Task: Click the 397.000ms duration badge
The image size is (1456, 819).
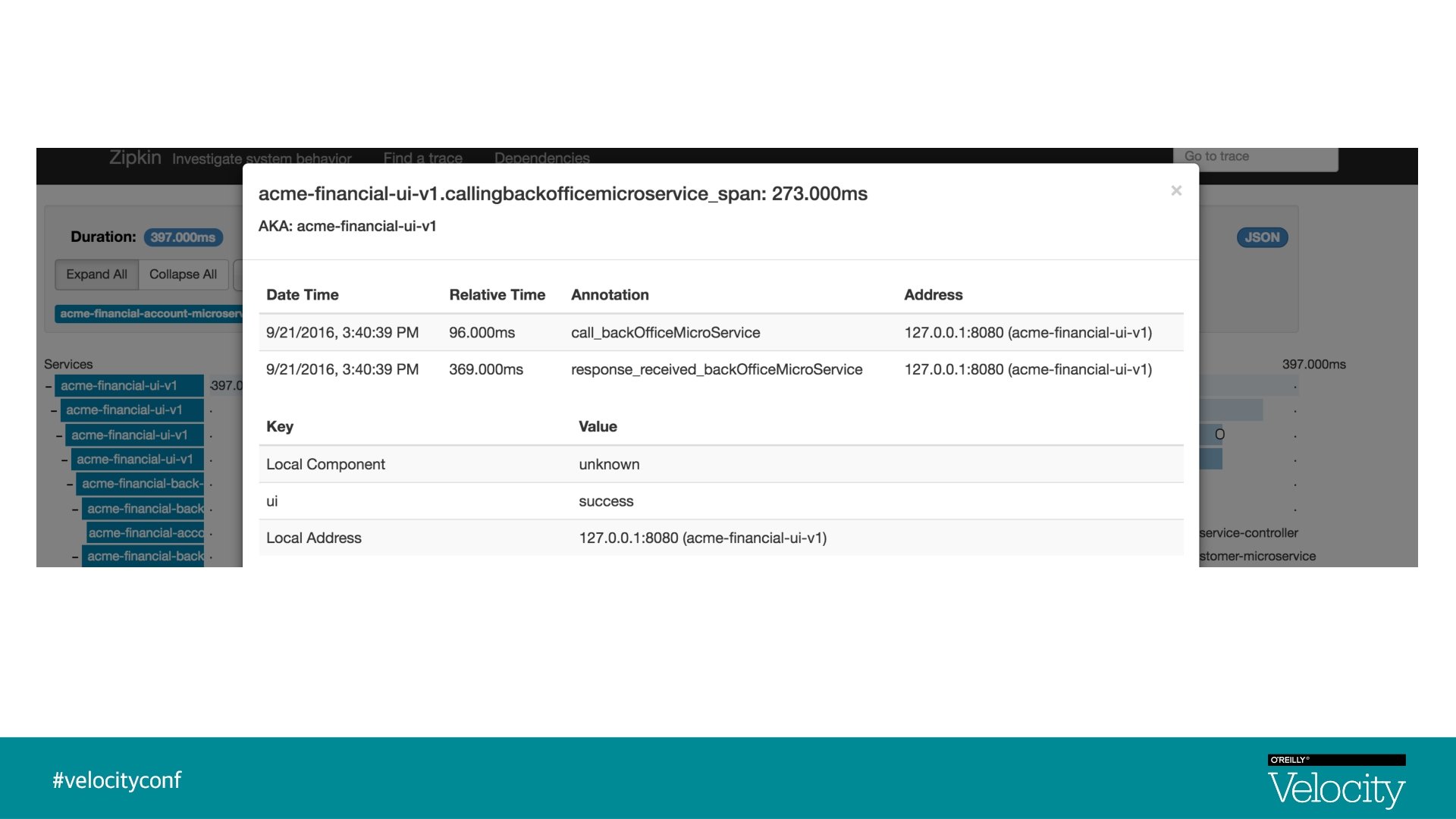Action: tap(183, 237)
